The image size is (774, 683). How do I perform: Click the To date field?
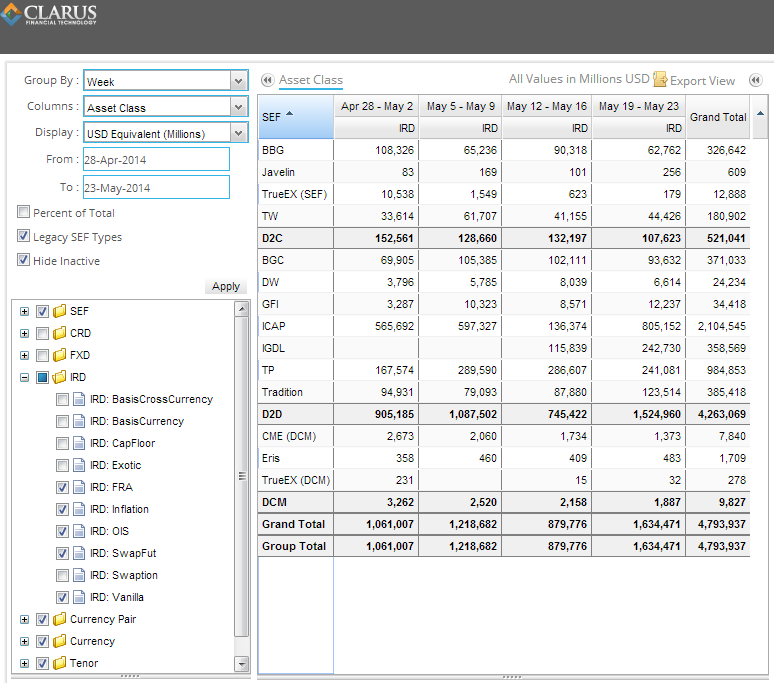[x=156, y=188]
